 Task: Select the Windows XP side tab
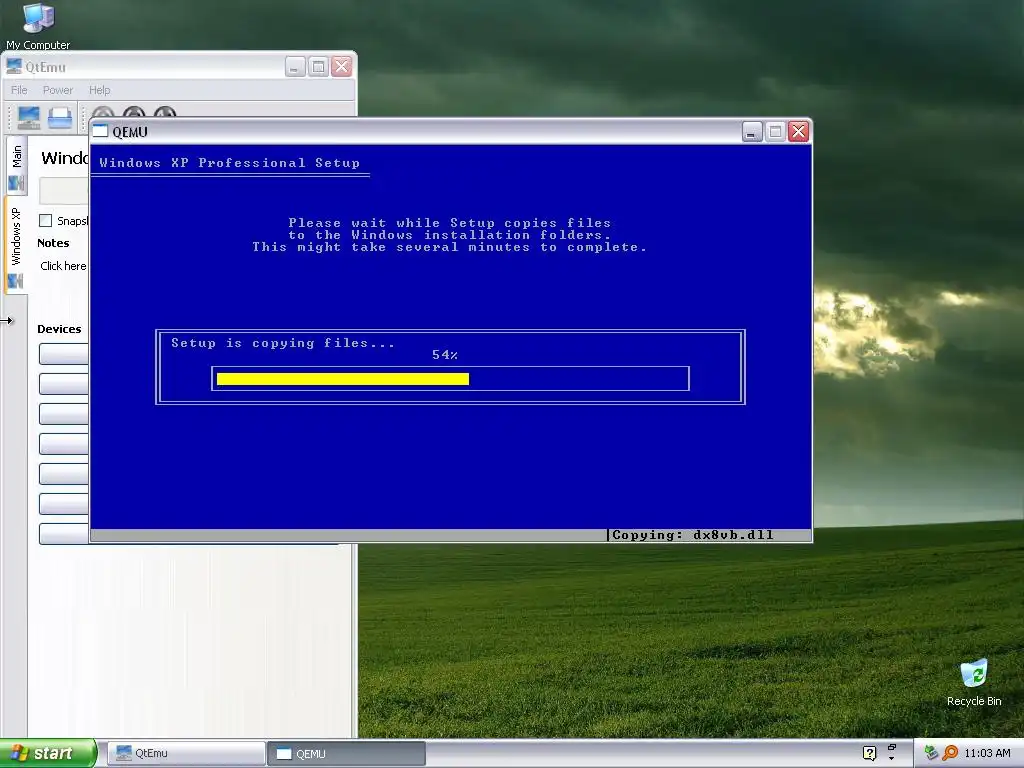16,246
